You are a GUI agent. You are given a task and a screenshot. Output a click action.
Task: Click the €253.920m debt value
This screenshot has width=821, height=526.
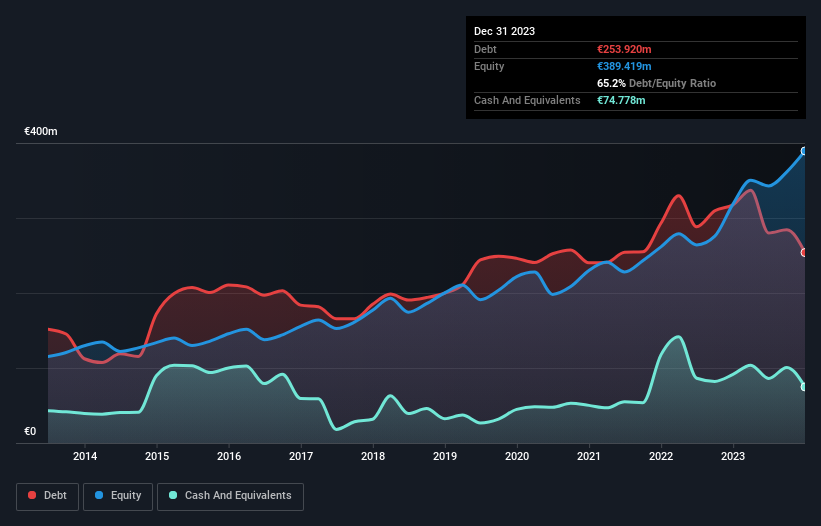click(624, 49)
